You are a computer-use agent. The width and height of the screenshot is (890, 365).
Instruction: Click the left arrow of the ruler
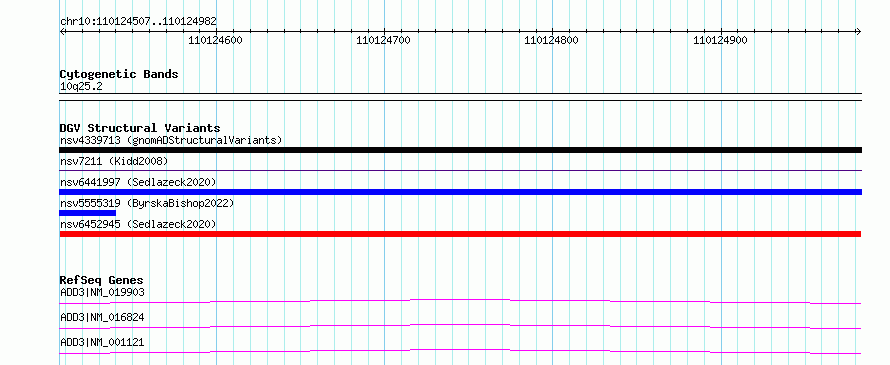(x=62, y=32)
